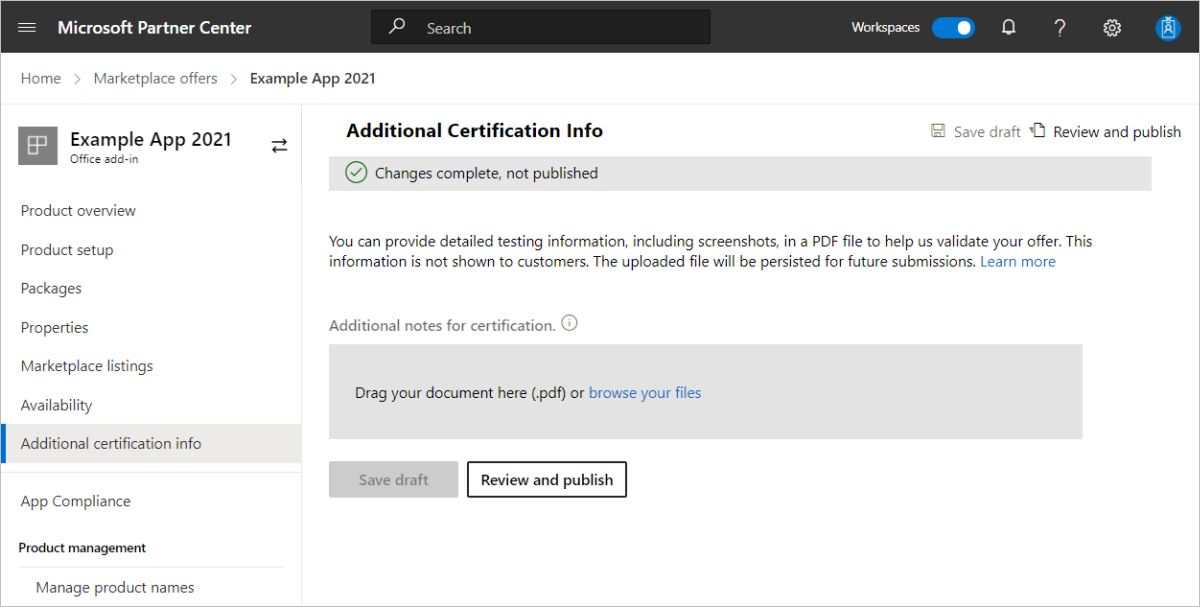The height and width of the screenshot is (607, 1200).
Task: Select App Compliance in sidebar
Action: (76, 502)
